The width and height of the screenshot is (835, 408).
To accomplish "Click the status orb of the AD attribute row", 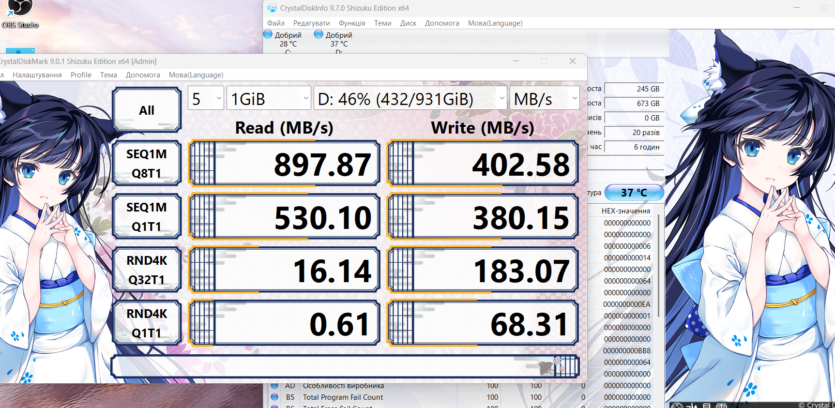I will click(x=275, y=386).
